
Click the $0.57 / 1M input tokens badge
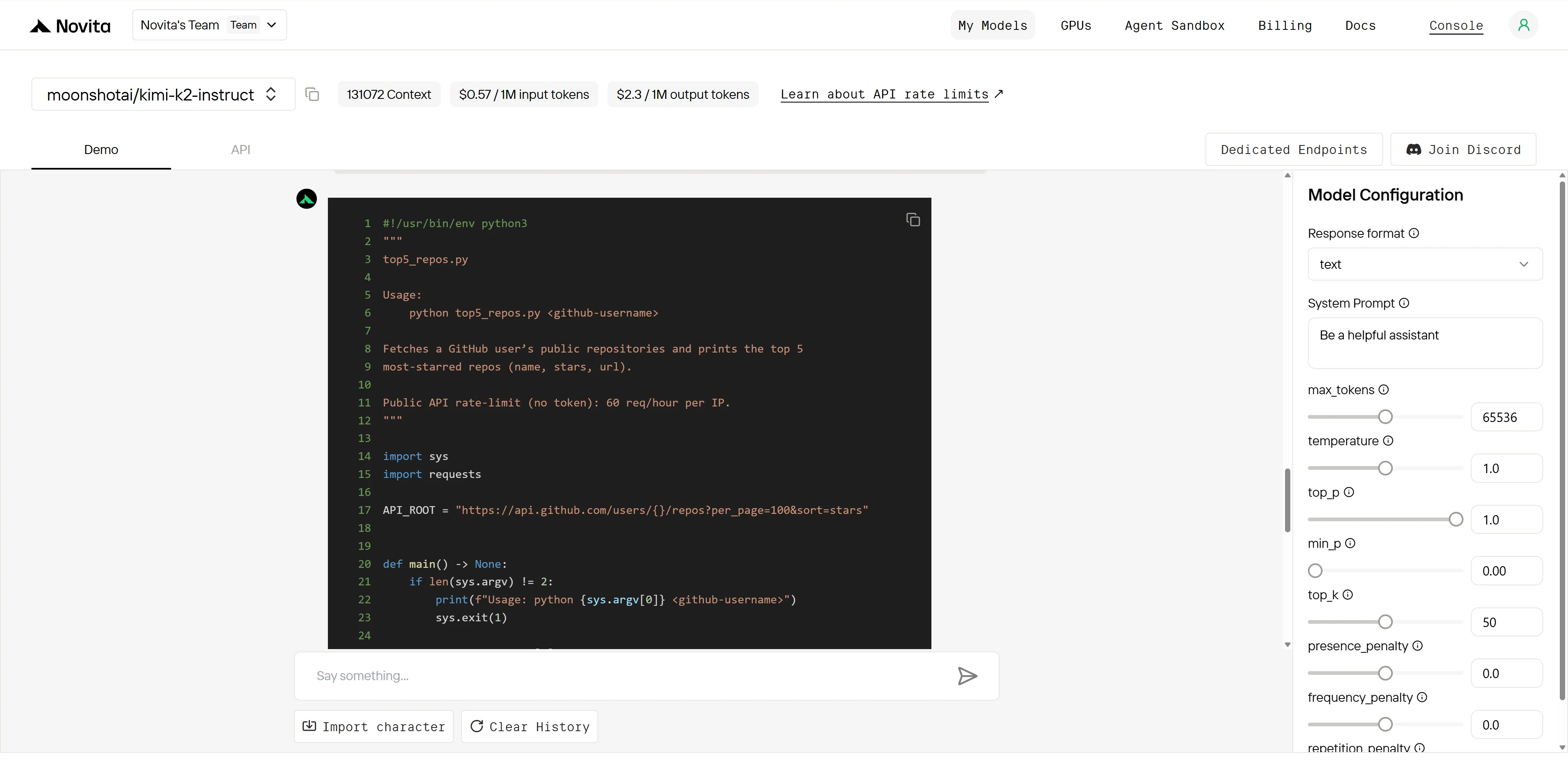point(524,94)
